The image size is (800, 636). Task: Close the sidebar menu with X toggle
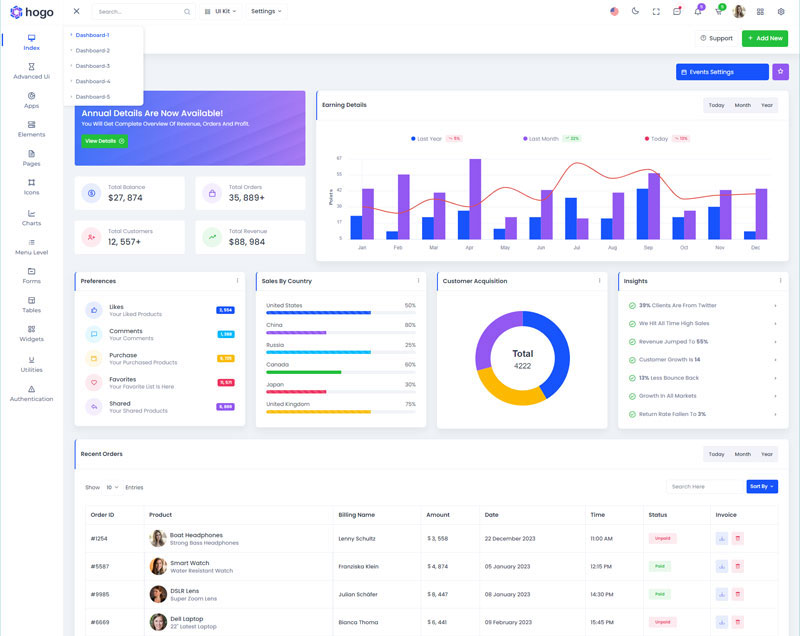tap(76, 12)
